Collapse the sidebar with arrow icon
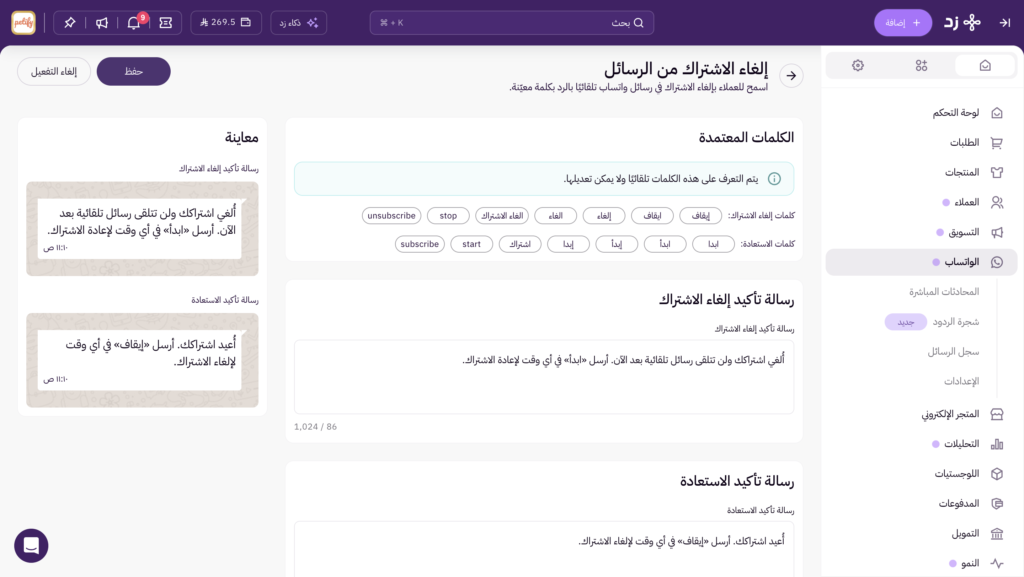 coord(1004,23)
